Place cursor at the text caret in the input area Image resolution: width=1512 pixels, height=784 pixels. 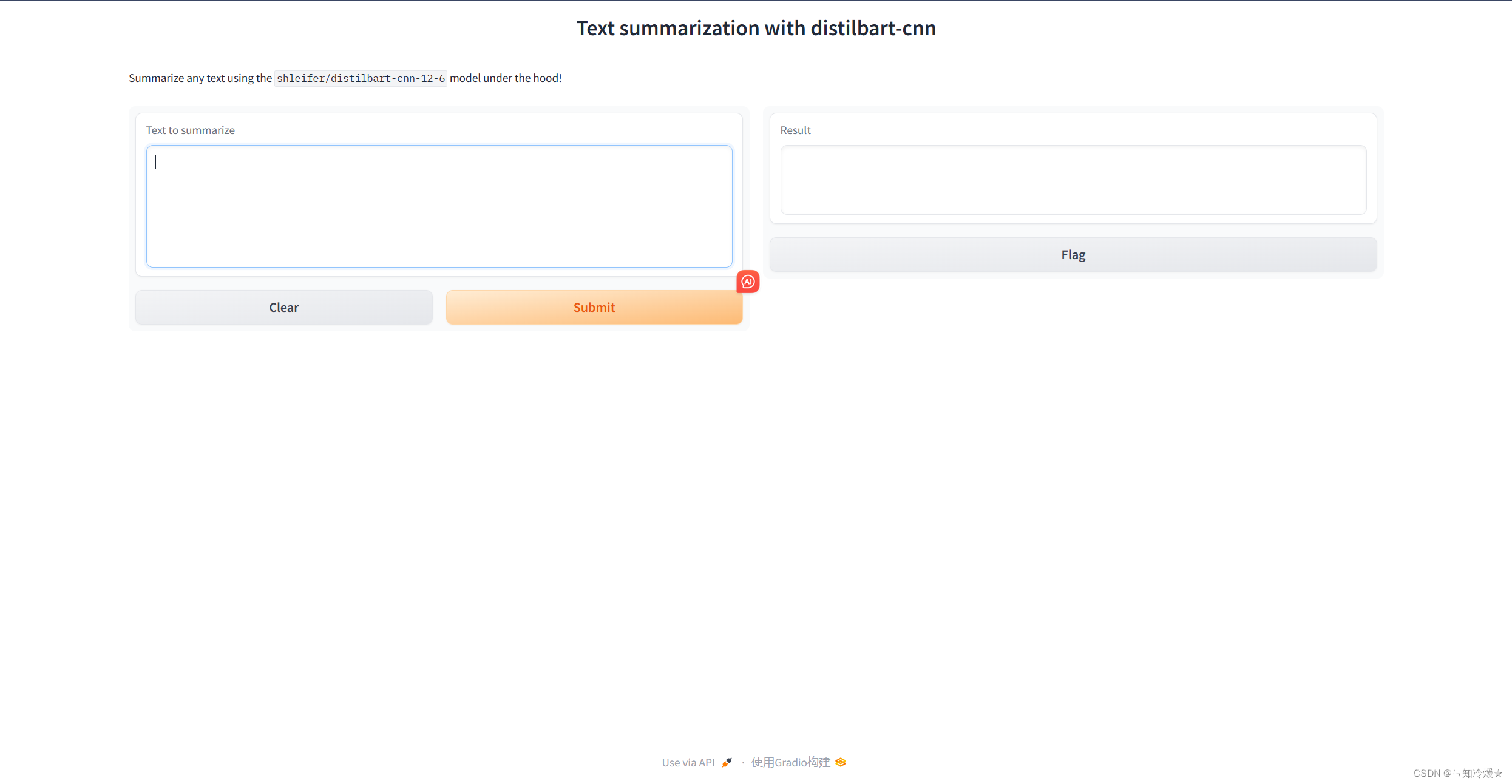click(x=156, y=162)
